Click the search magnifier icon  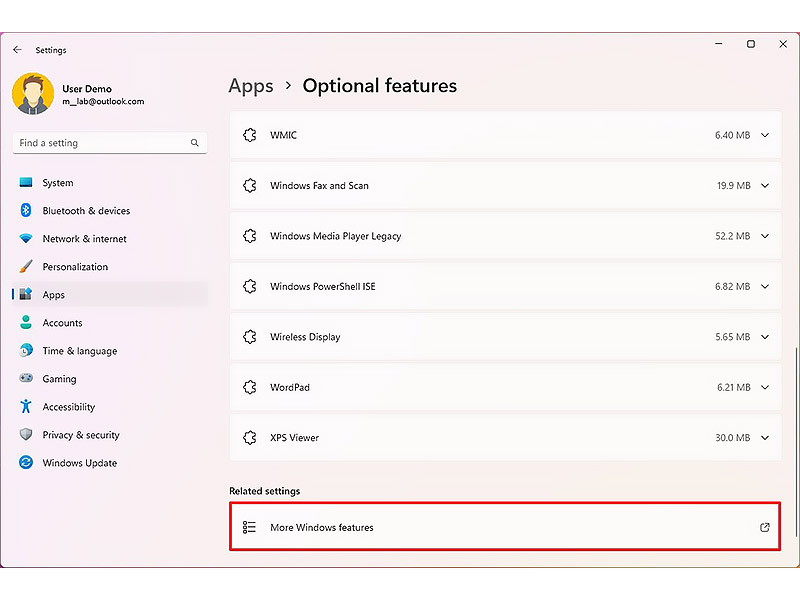(x=194, y=143)
